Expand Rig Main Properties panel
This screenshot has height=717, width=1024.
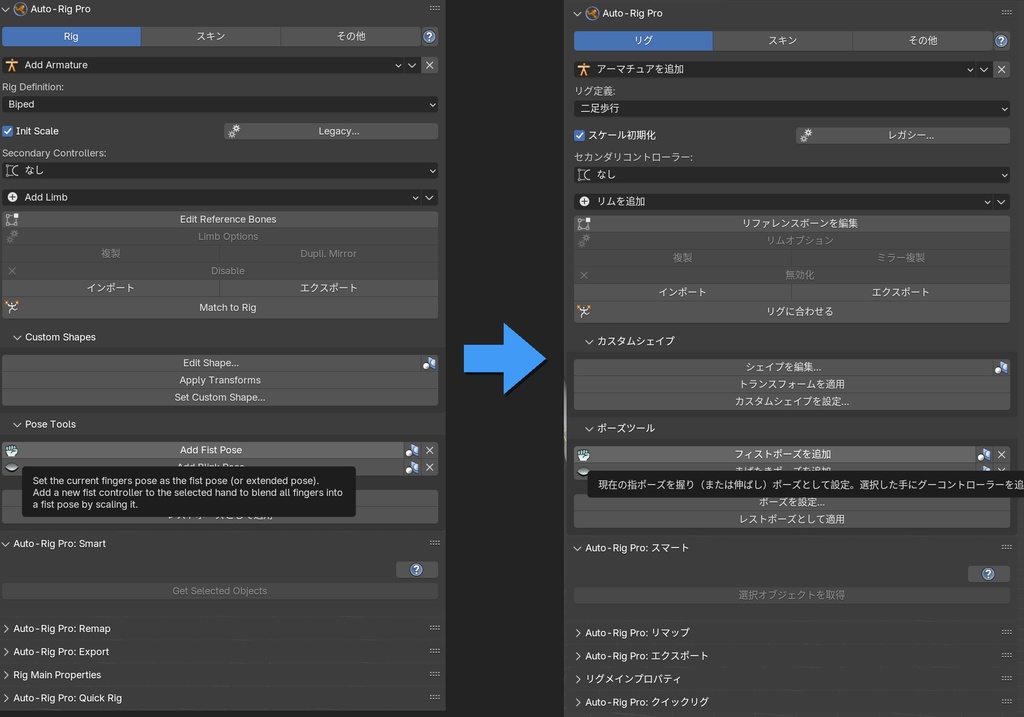pyautogui.click(x=7, y=675)
